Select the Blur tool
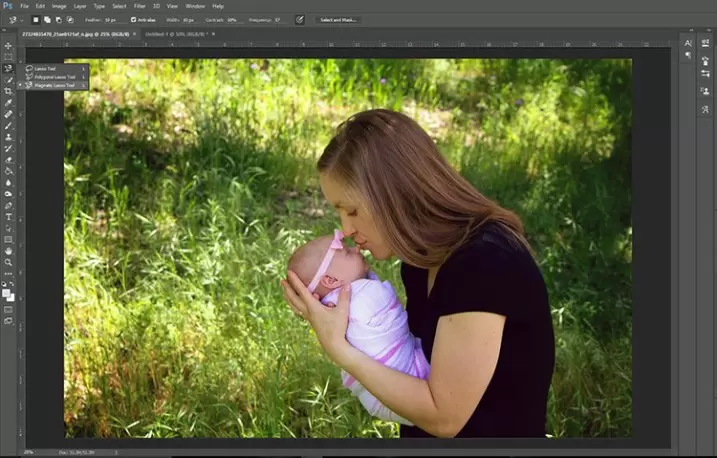This screenshot has width=717, height=458. tap(8, 183)
